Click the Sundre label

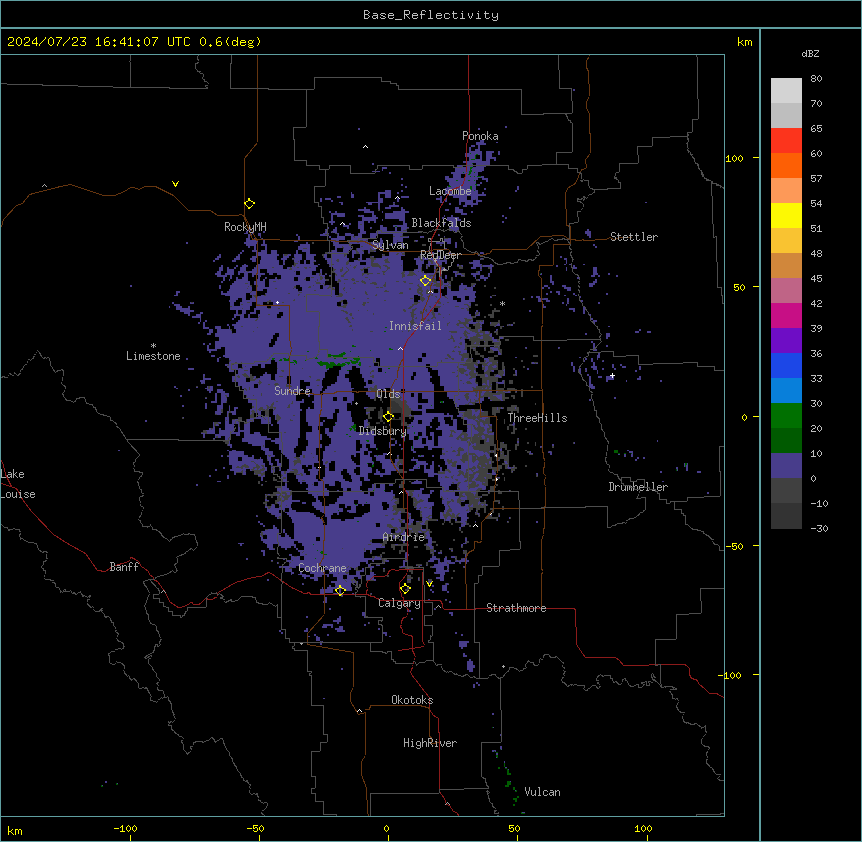pos(292,391)
